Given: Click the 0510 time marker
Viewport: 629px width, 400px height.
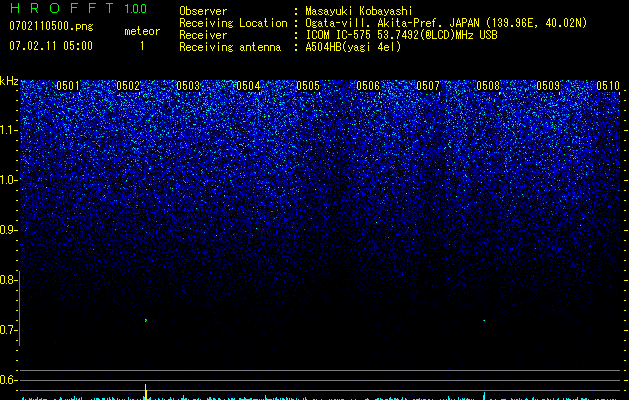Looking at the screenshot, I should point(608,86).
